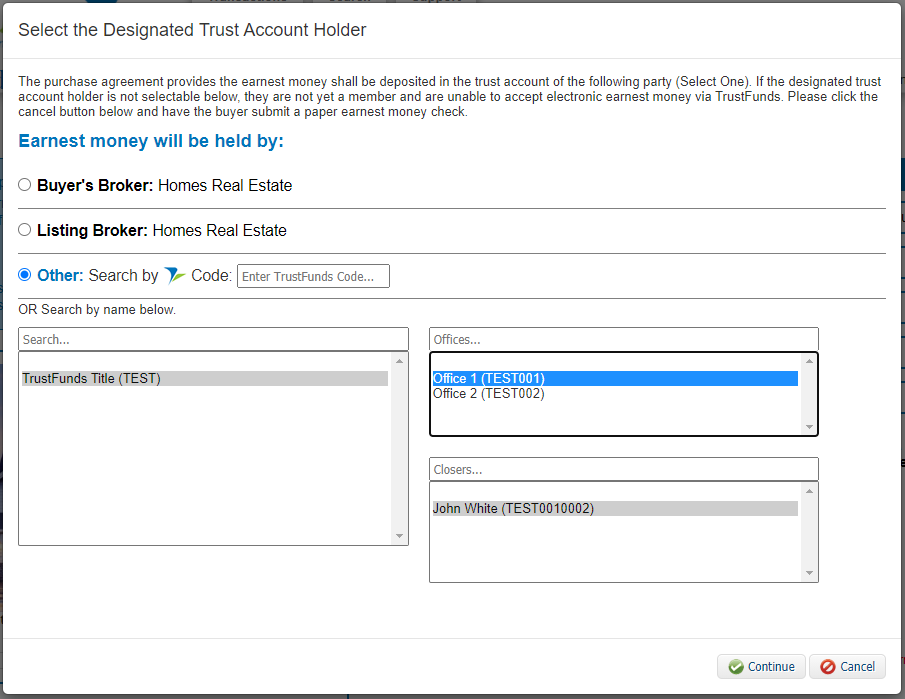The image size is (905, 699).
Task: Click up arrow in Closers list scrollbar
Action: click(x=809, y=491)
